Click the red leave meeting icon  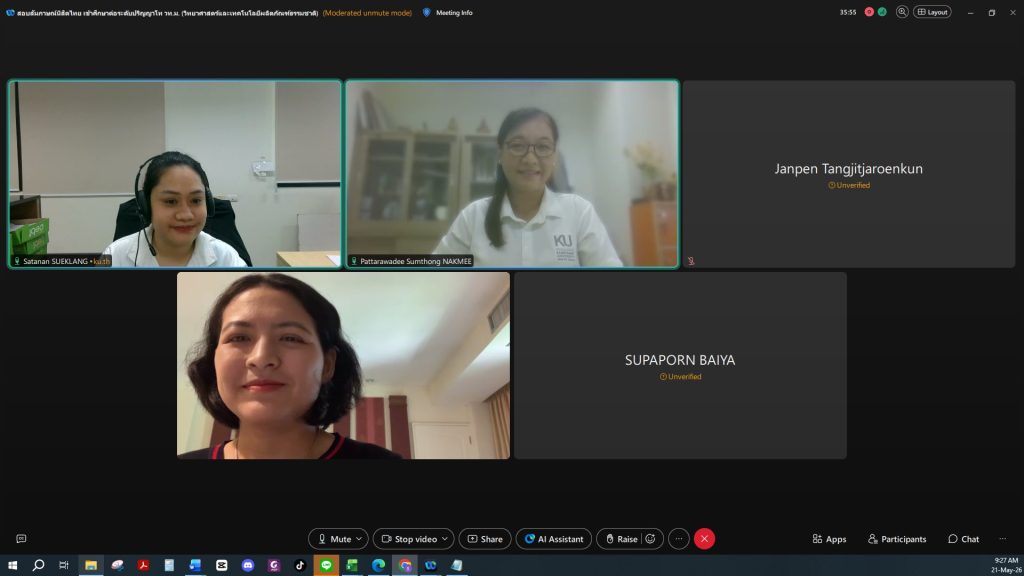(x=704, y=539)
